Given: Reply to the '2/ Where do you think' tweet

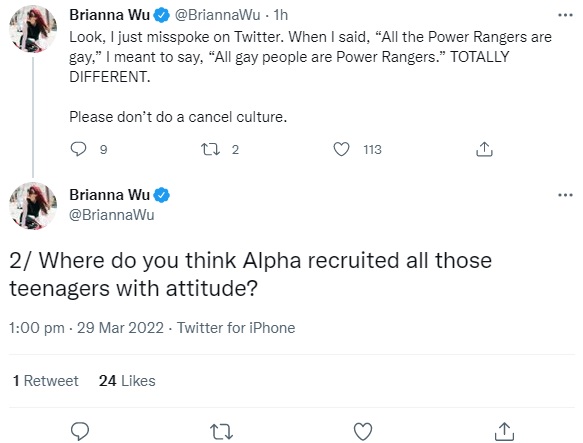Looking at the screenshot, I should click(80, 431).
